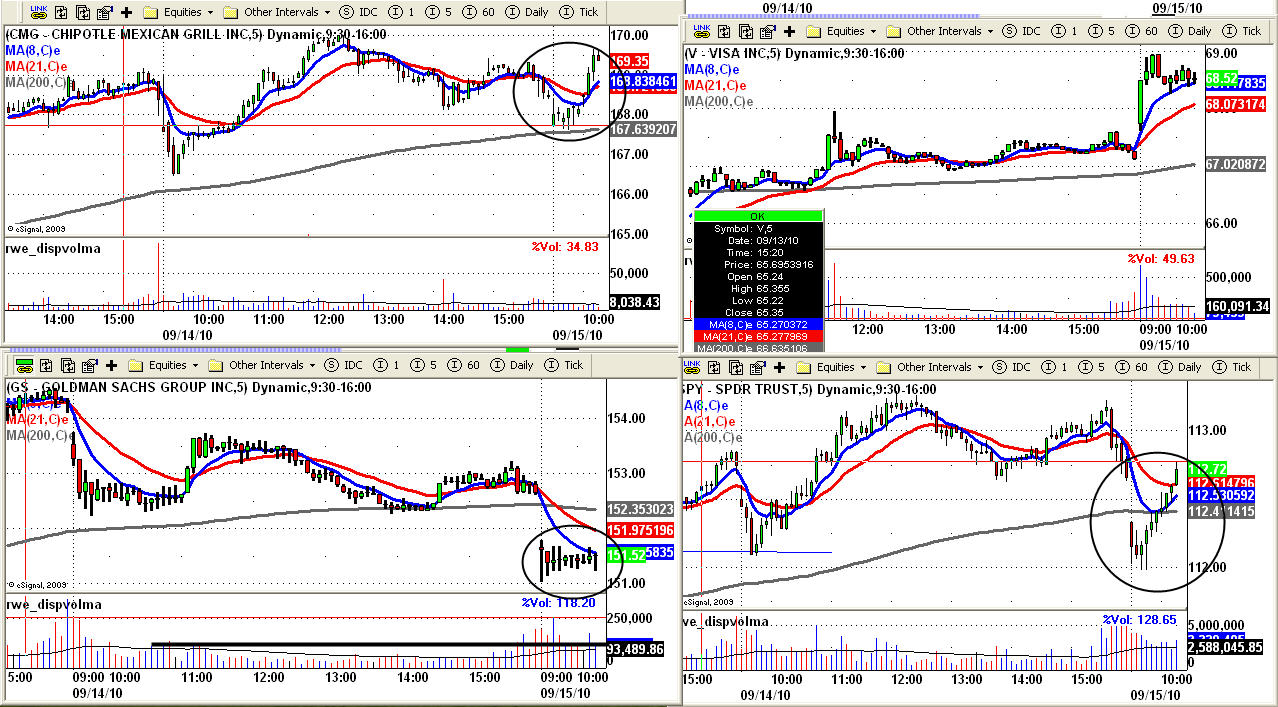The height and width of the screenshot is (707, 1278).
Task: Click the plus icon in Goldman Sachs toolbar
Action: [x=111, y=365]
